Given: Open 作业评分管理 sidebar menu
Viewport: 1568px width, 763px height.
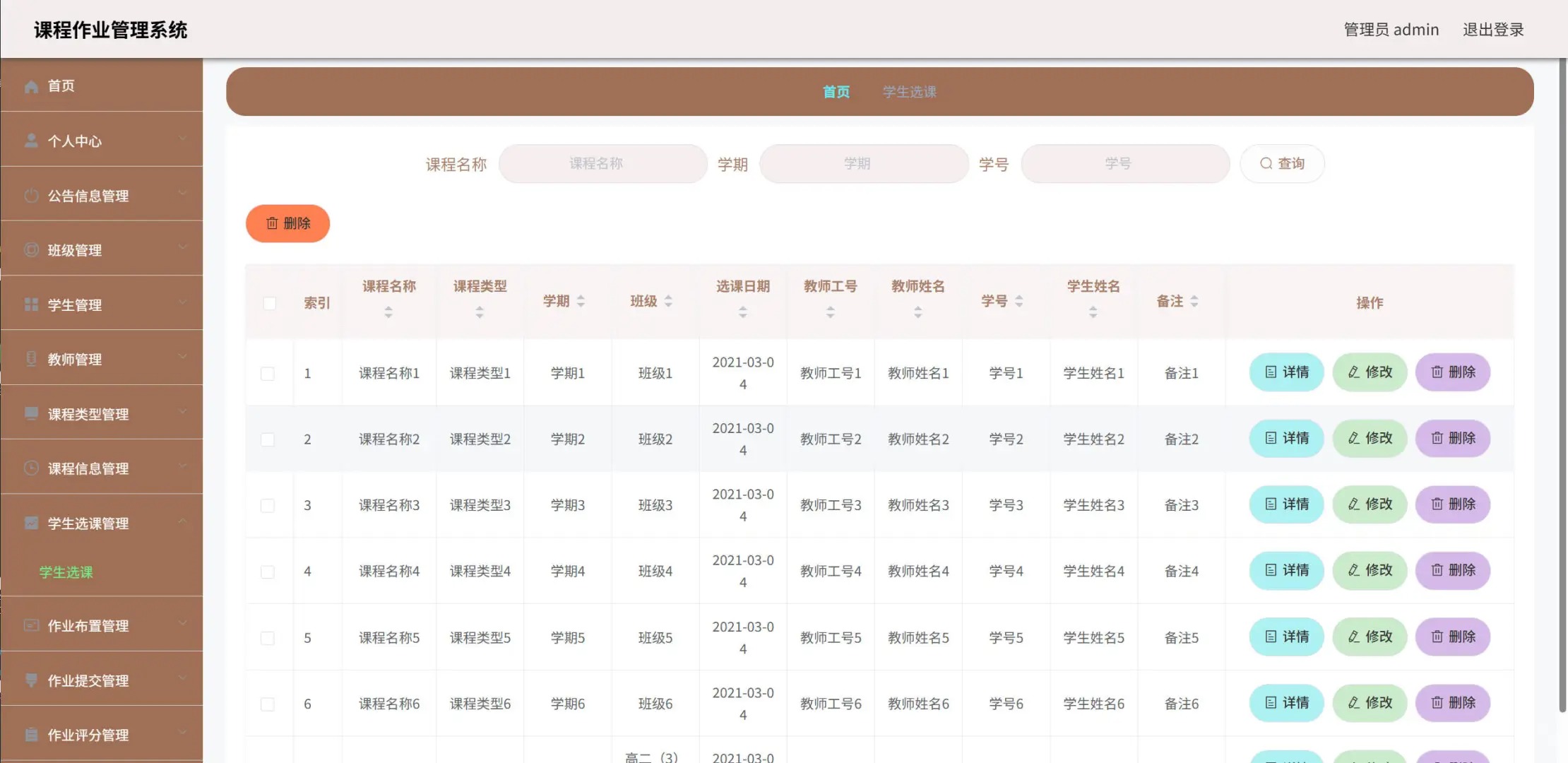Looking at the screenshot, I should click(102, 735).
